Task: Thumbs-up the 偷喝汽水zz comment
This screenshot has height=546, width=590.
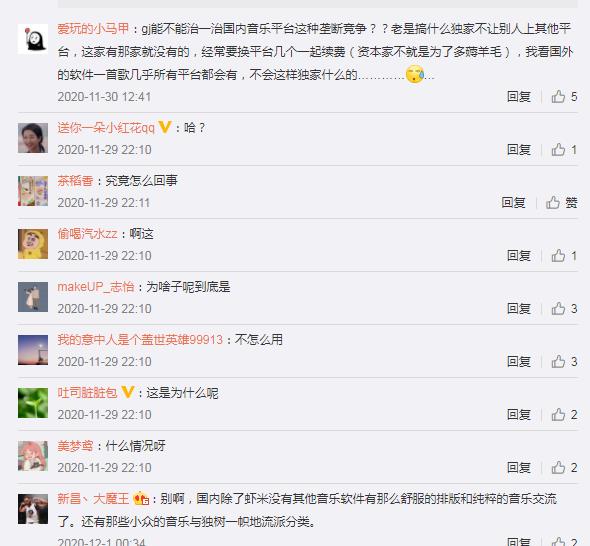Action: 564,256
